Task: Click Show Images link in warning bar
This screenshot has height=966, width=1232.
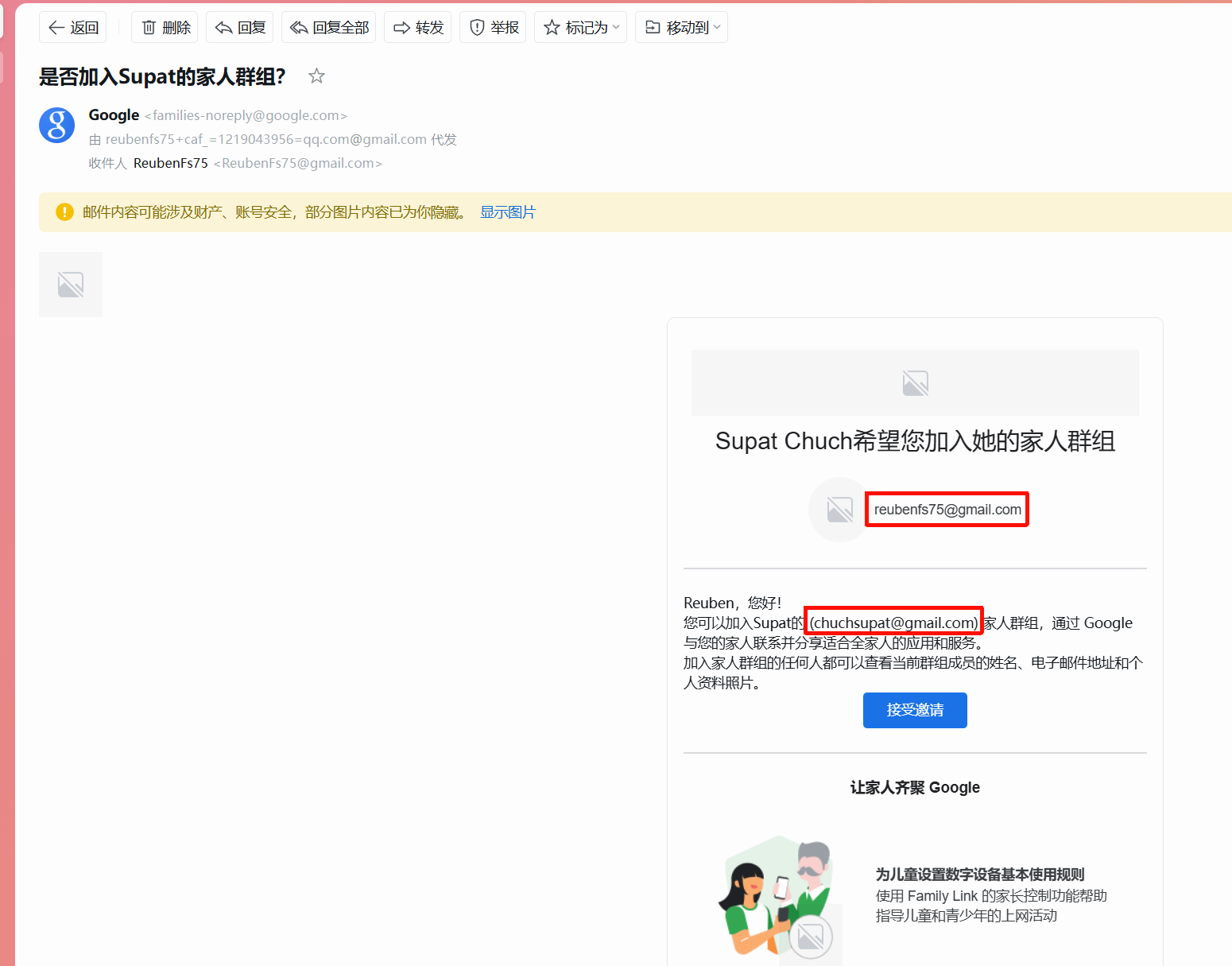Action: coord(507,212)
